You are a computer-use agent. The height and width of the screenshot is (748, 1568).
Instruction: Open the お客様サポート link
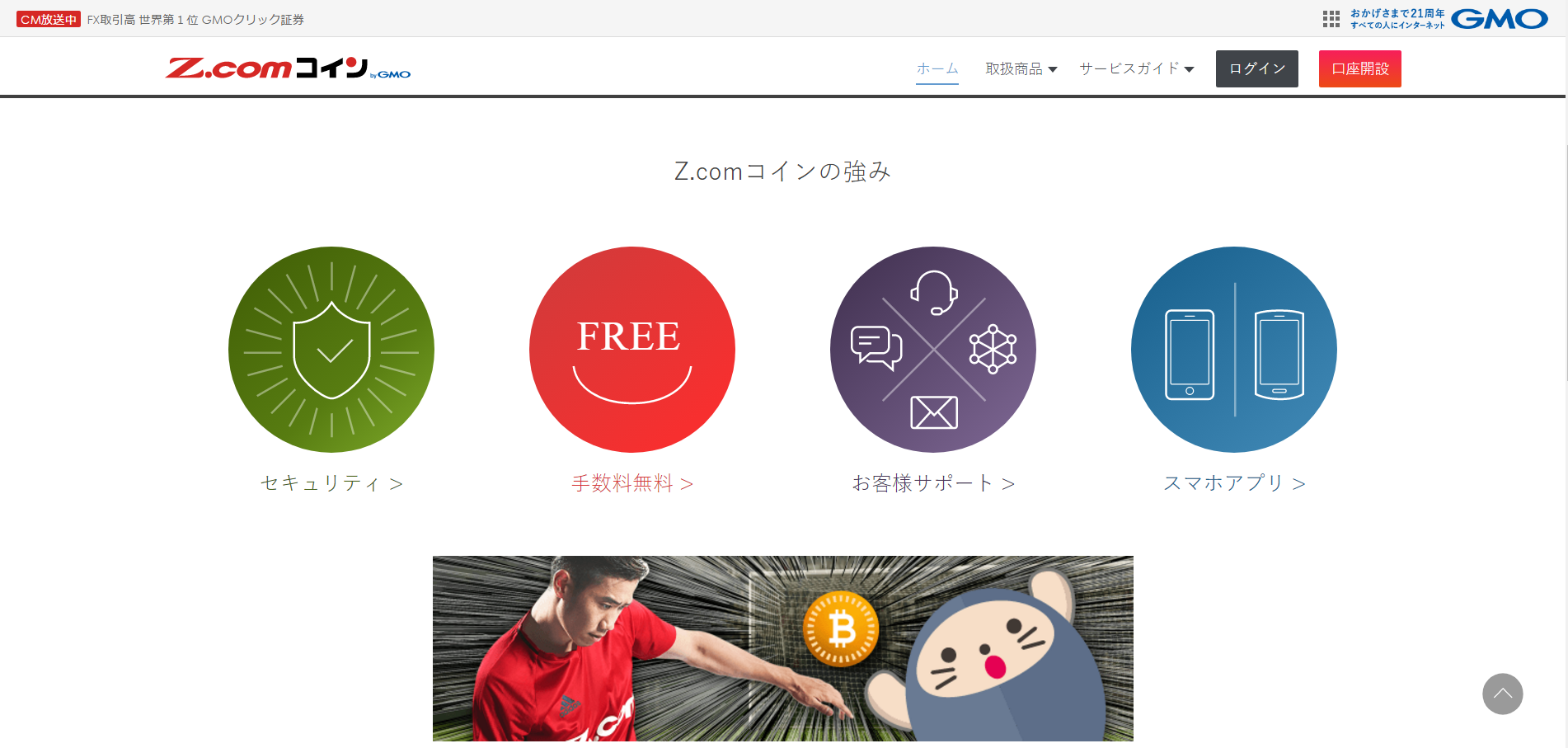pos(933,483)
